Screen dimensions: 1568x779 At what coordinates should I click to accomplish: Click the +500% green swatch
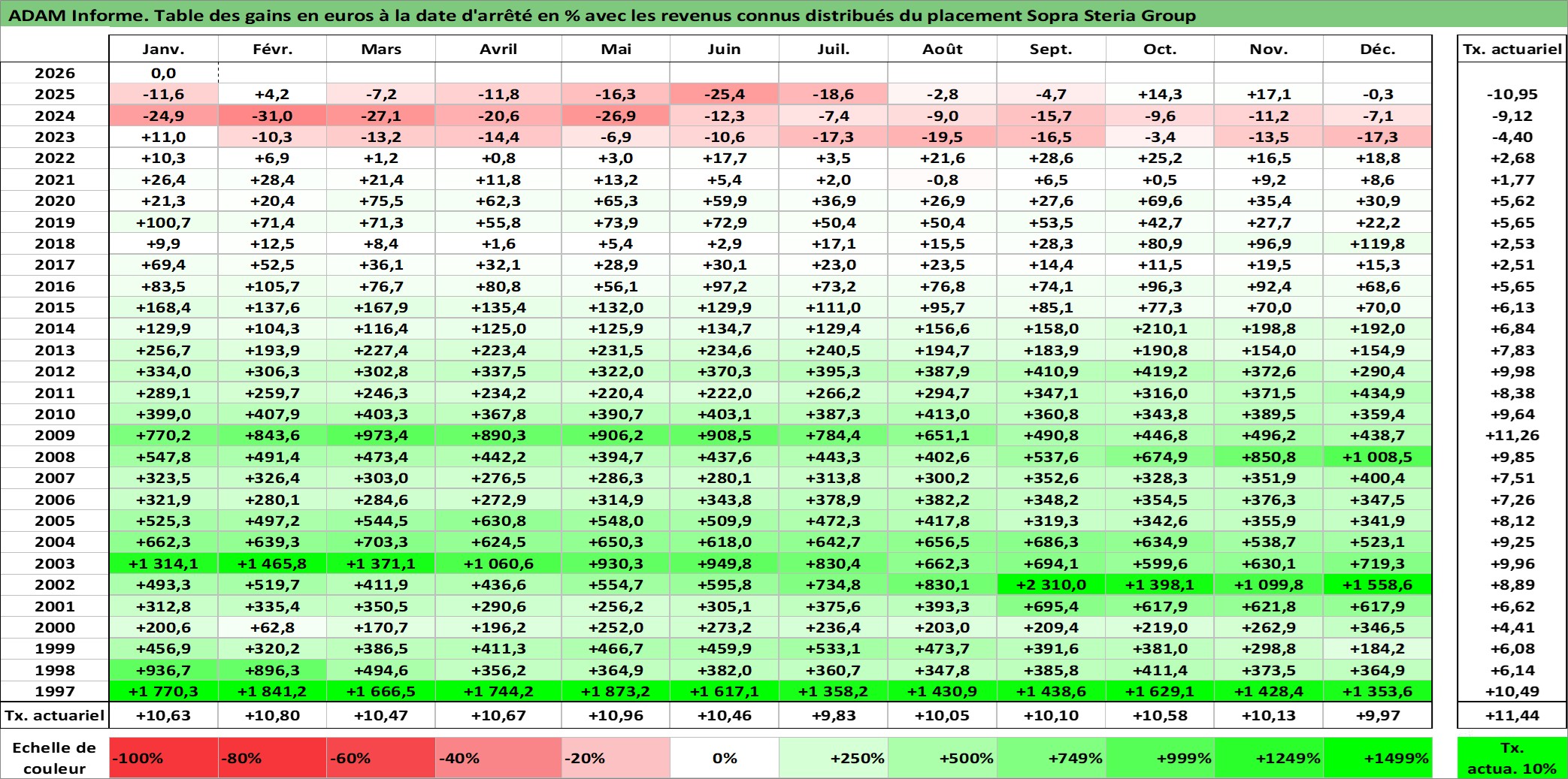(x=943, y=758)
